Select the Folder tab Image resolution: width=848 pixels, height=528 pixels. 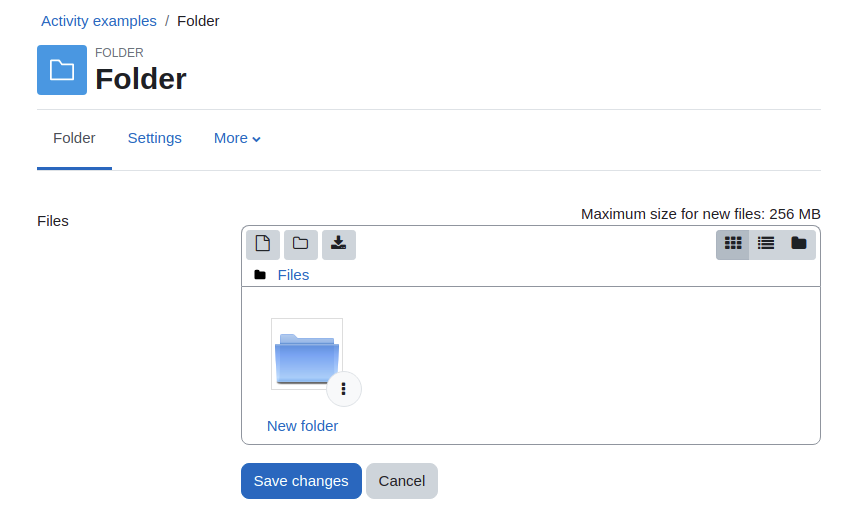[x=74, y=138]
